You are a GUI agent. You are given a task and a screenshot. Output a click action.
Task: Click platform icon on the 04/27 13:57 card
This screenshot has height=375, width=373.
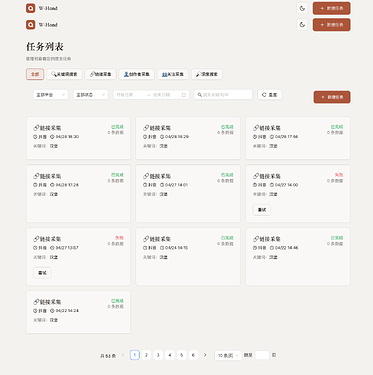click(x=35, y=248)
